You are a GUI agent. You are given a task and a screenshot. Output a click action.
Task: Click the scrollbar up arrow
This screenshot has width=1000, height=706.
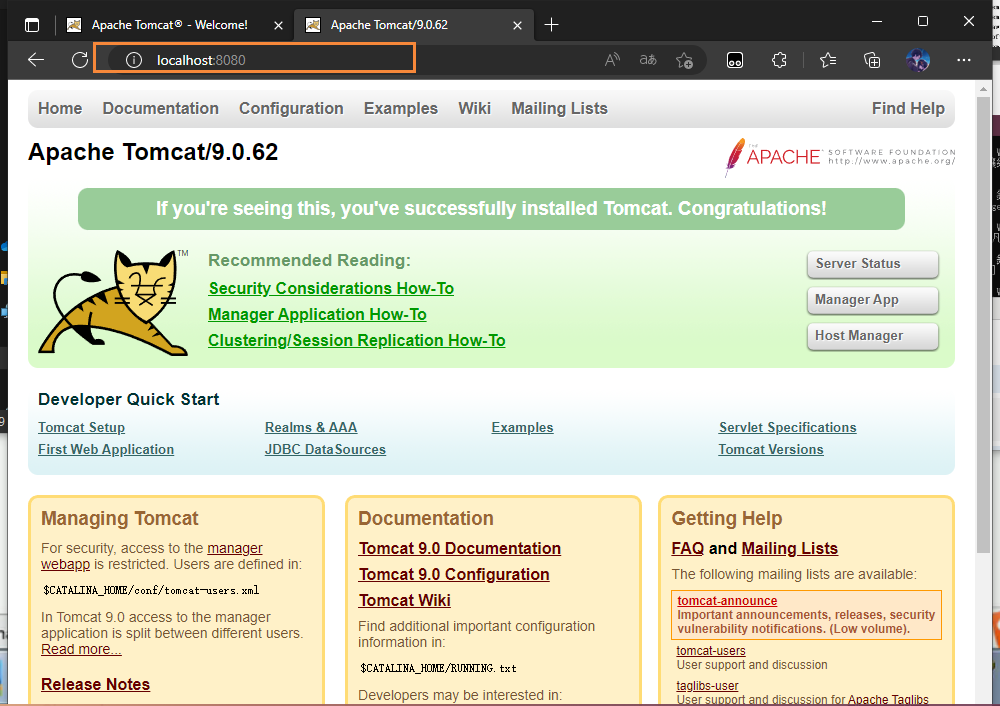pyautogui.click(x=983, y=89)
